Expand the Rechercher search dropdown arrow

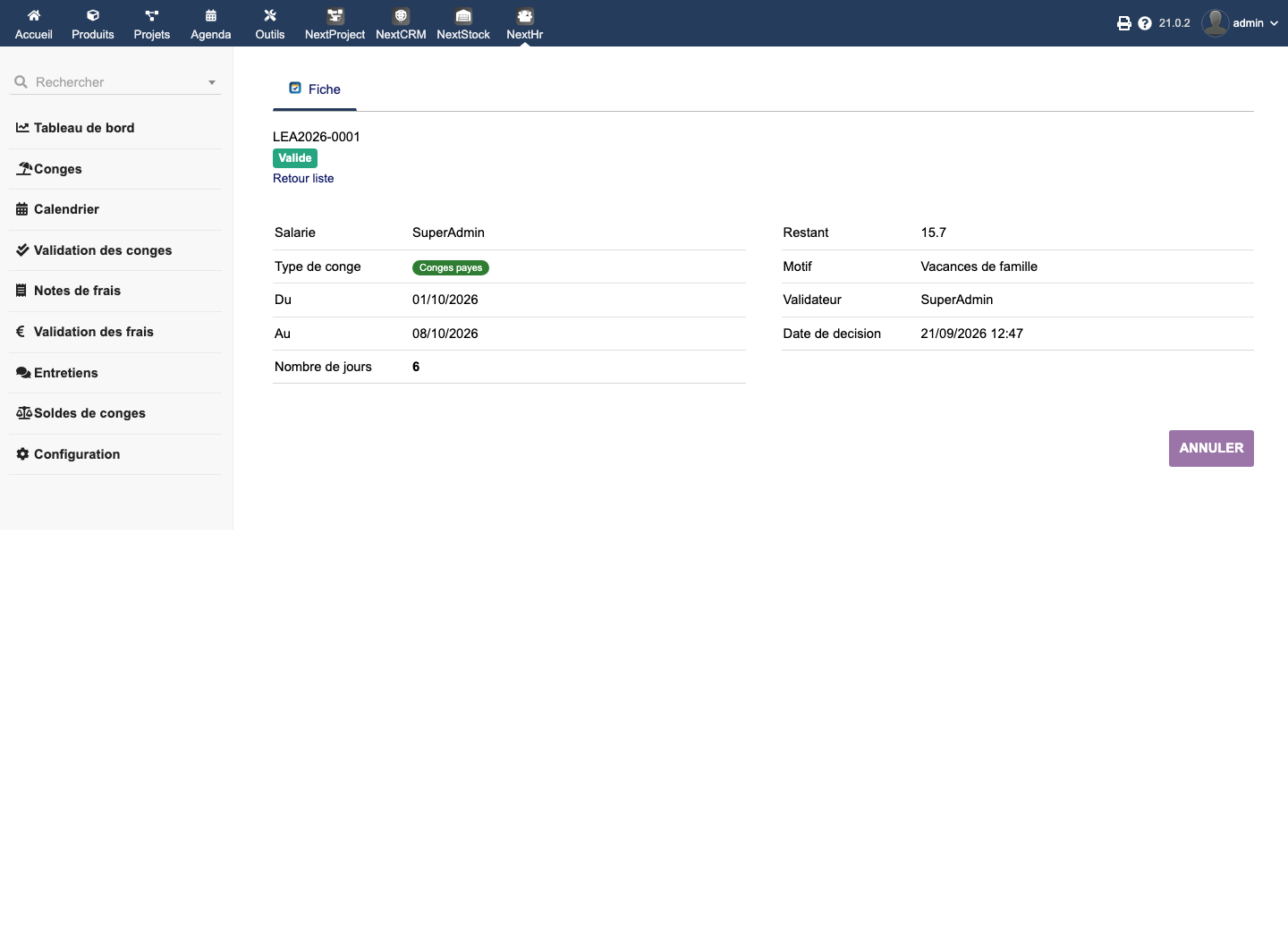tap(212, 82)
